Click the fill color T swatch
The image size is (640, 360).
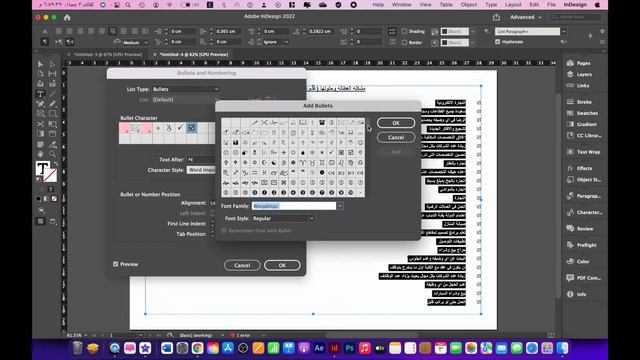pyautogui.click(x=42, y=168)
